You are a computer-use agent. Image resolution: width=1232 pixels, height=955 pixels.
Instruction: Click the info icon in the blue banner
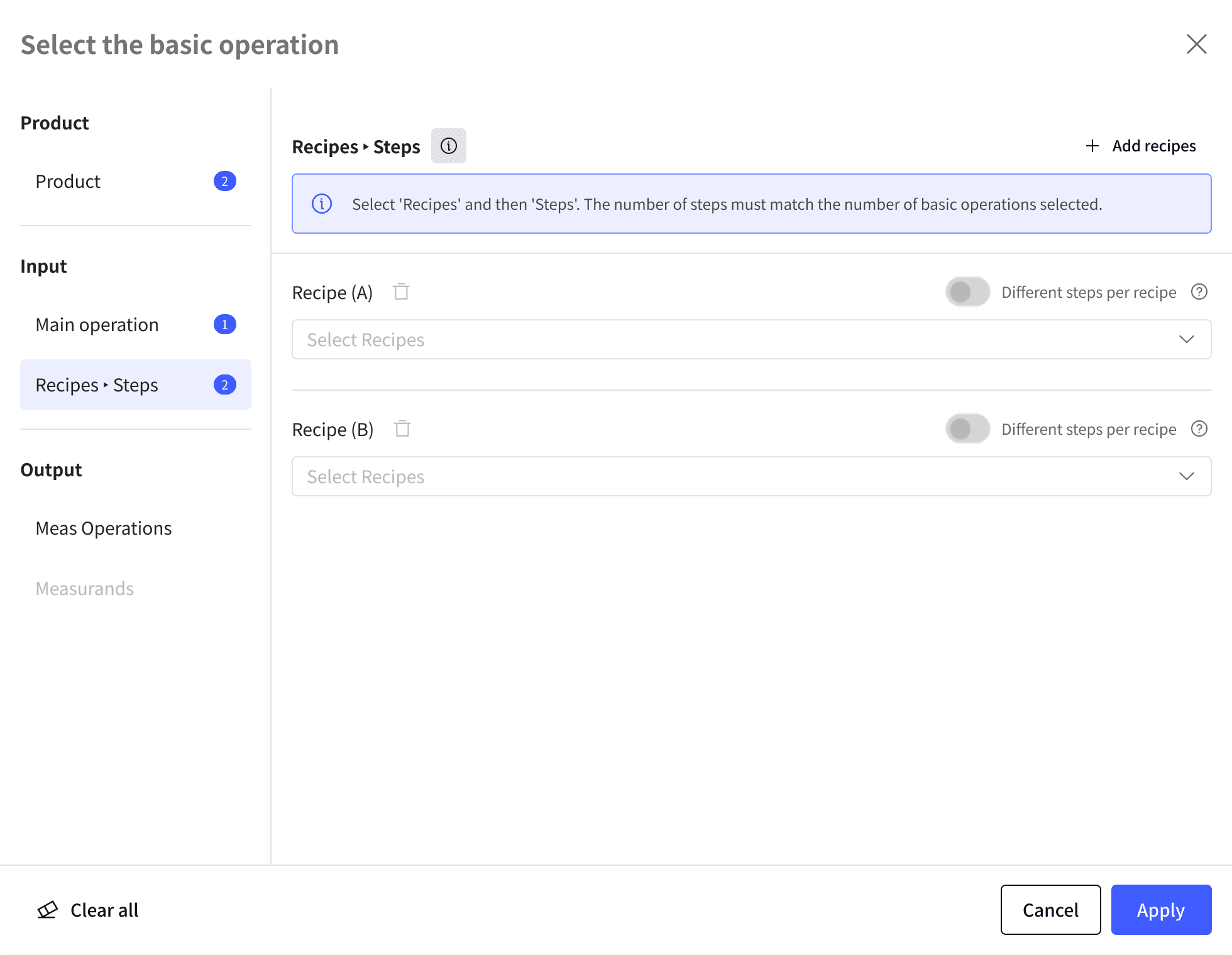pyautogui.click(x=322, y=204)
